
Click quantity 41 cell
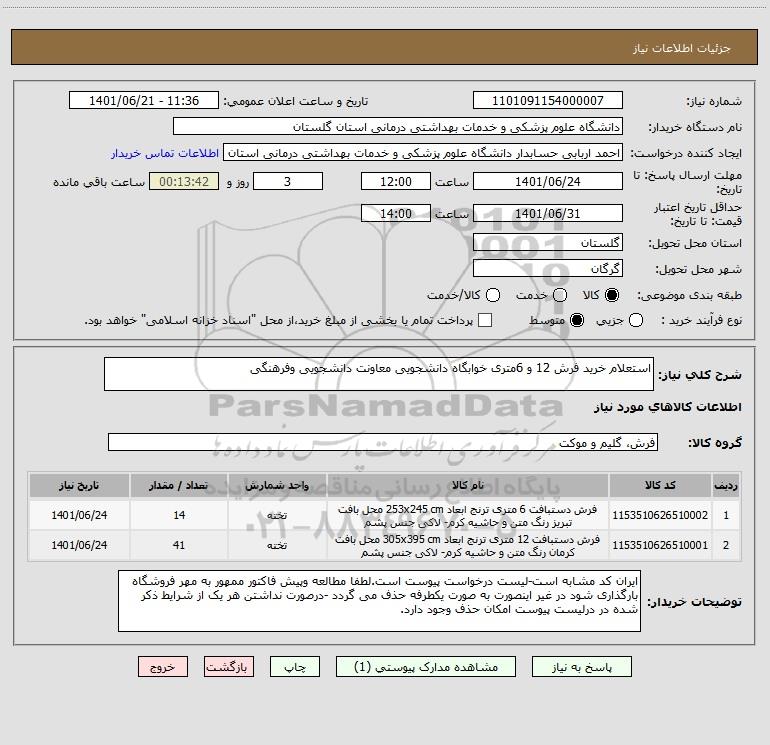[179, 545]
